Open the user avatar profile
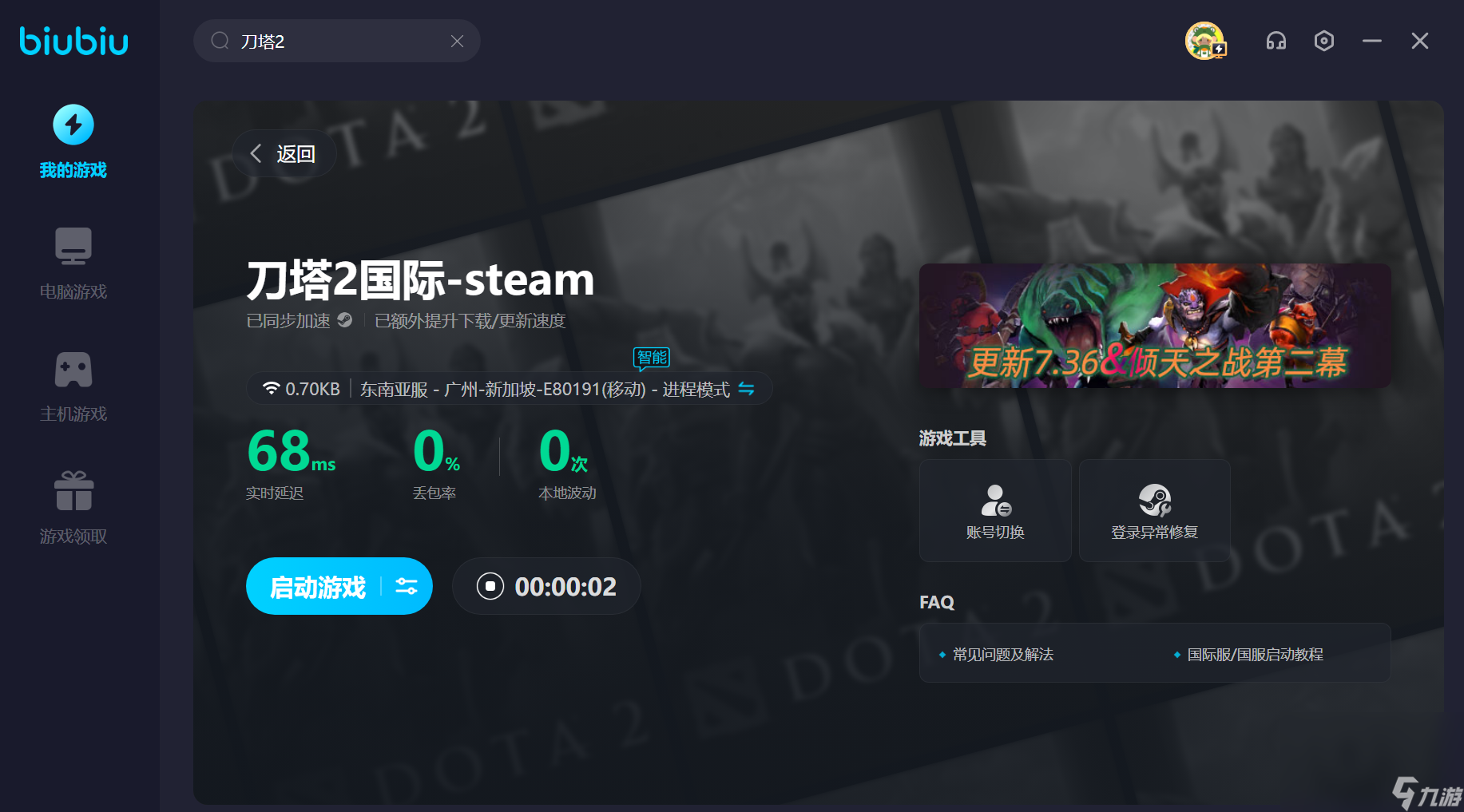 click(1204, 41)
